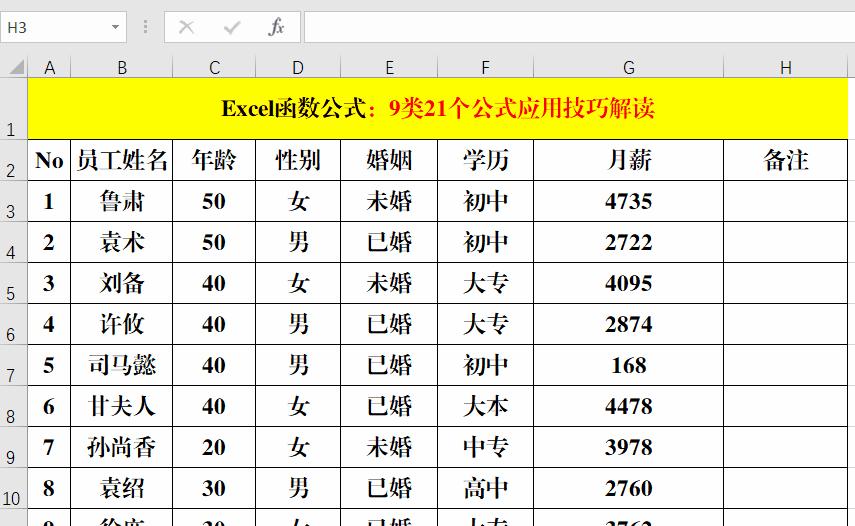The width and height of the screenshot is (855, 526).
Task: Click the '中专' education cell
Action: (x=485, y=447)
